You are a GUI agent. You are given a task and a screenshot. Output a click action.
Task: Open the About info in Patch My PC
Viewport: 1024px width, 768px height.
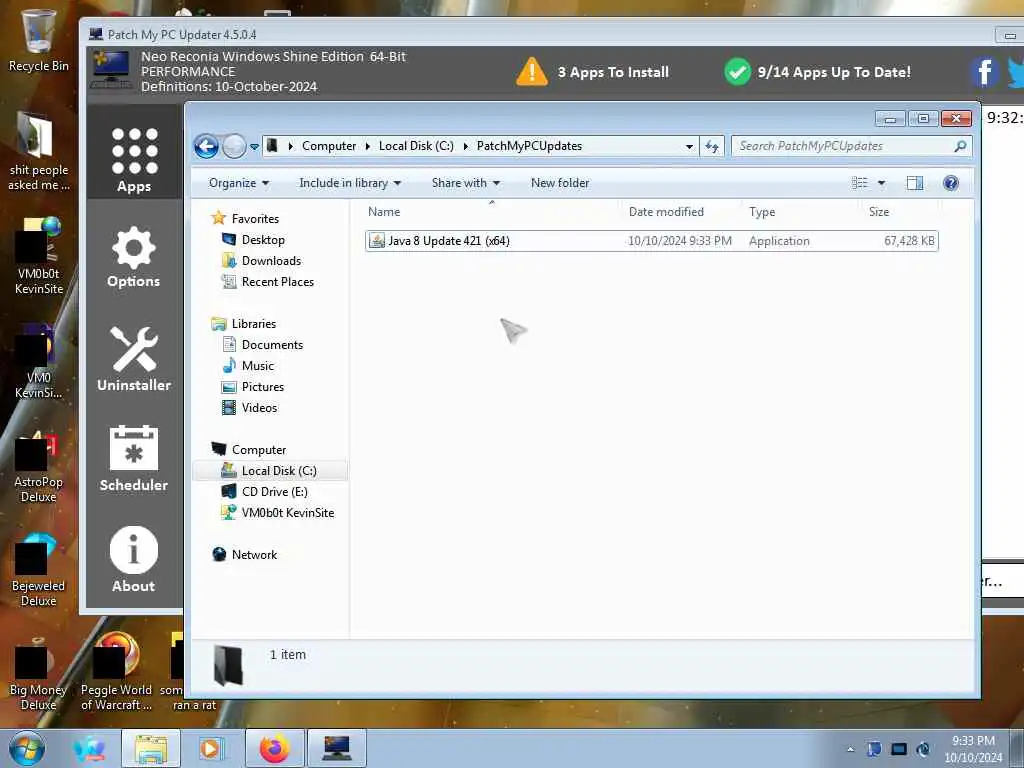(134, 560)
